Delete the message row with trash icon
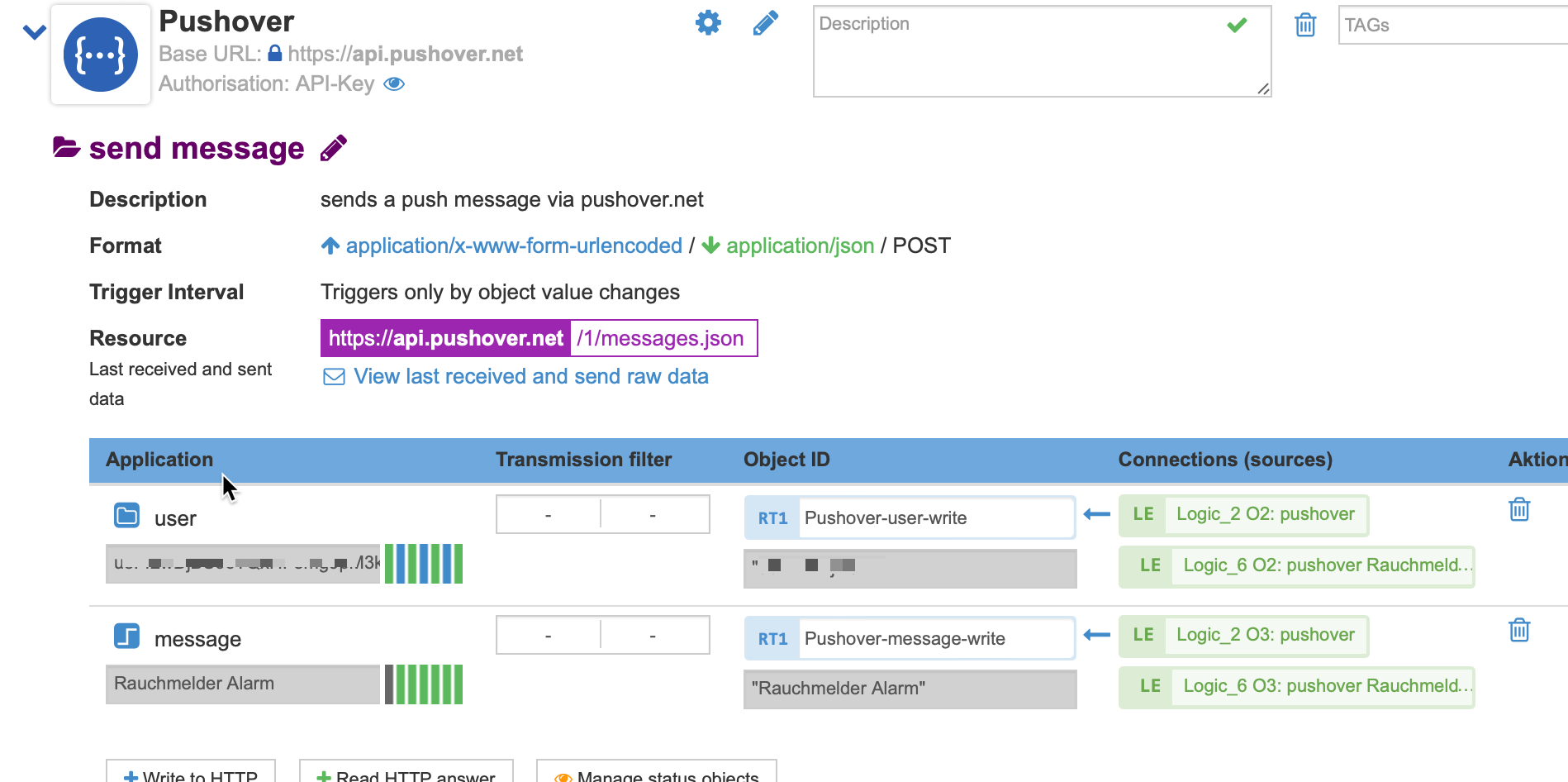1568x782 pixels. (x=1519, y=630)
